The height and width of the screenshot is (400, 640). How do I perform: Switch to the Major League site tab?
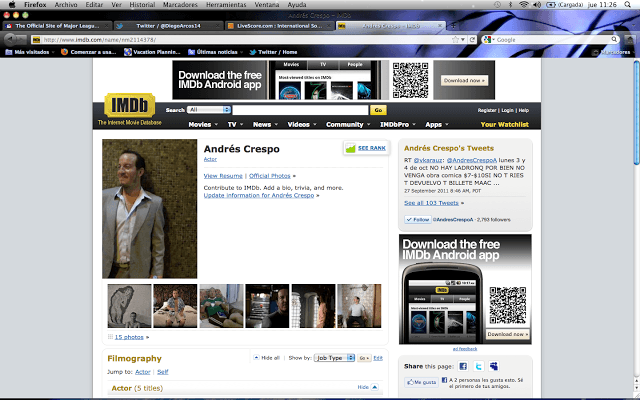pyautogui.click(x=57, y=26)
